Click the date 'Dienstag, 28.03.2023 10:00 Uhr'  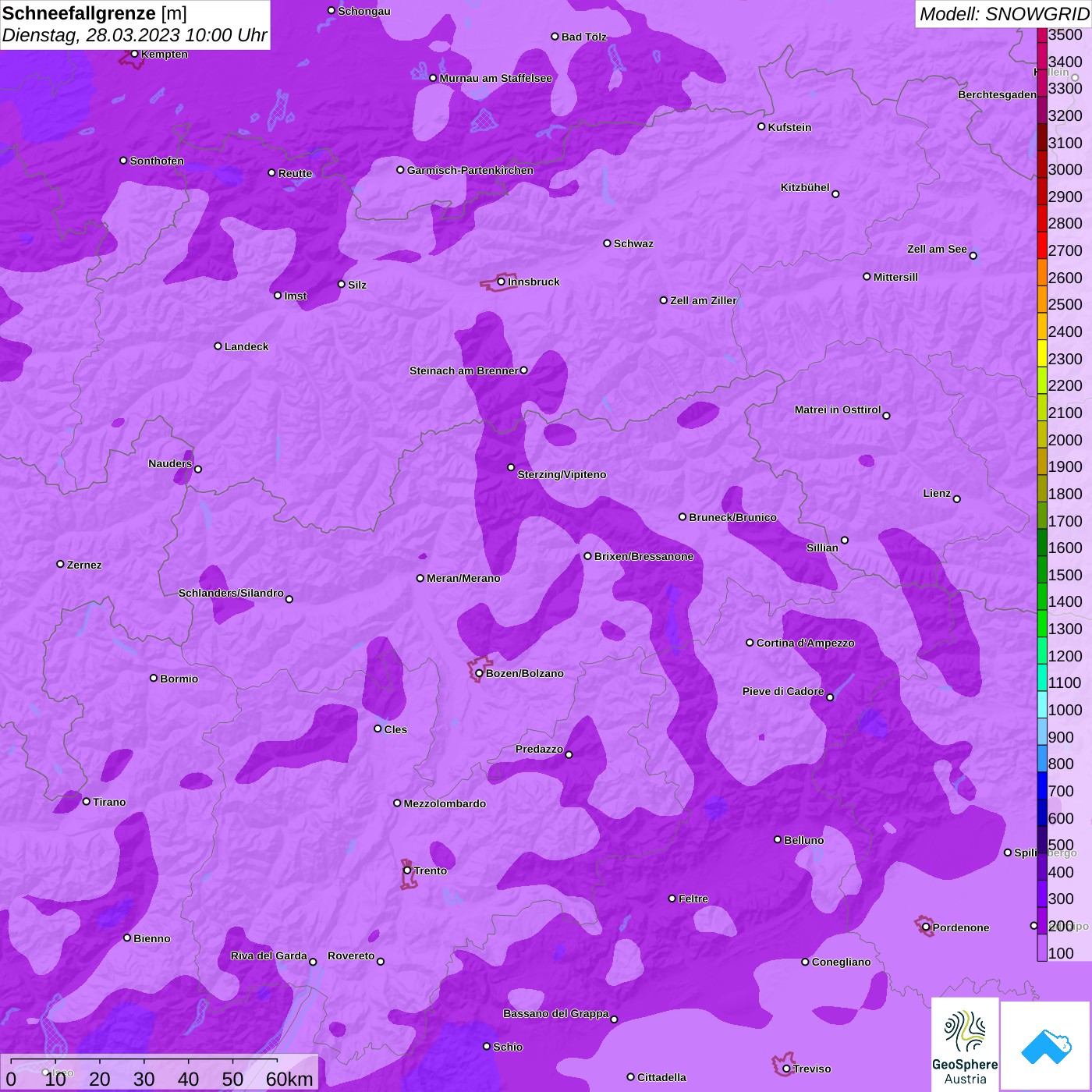[x=134, y=35]
